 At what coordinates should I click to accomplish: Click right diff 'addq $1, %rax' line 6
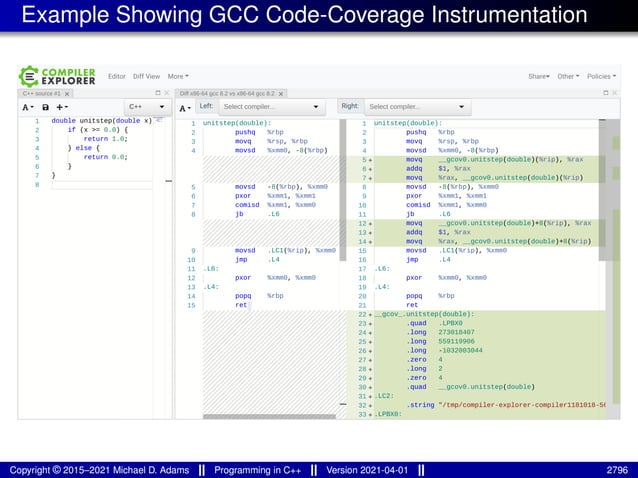coord(438,168)
